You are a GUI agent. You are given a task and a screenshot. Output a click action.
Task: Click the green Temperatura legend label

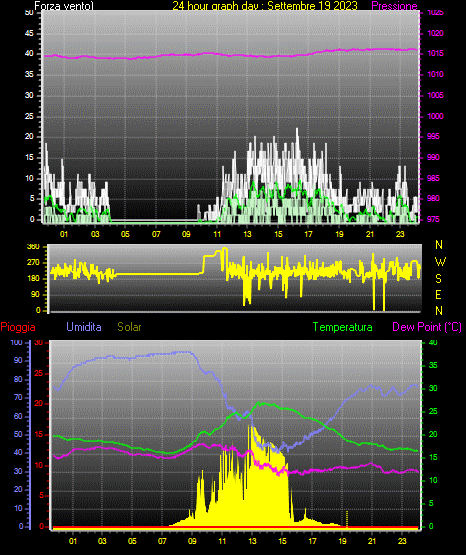[342, 327]
